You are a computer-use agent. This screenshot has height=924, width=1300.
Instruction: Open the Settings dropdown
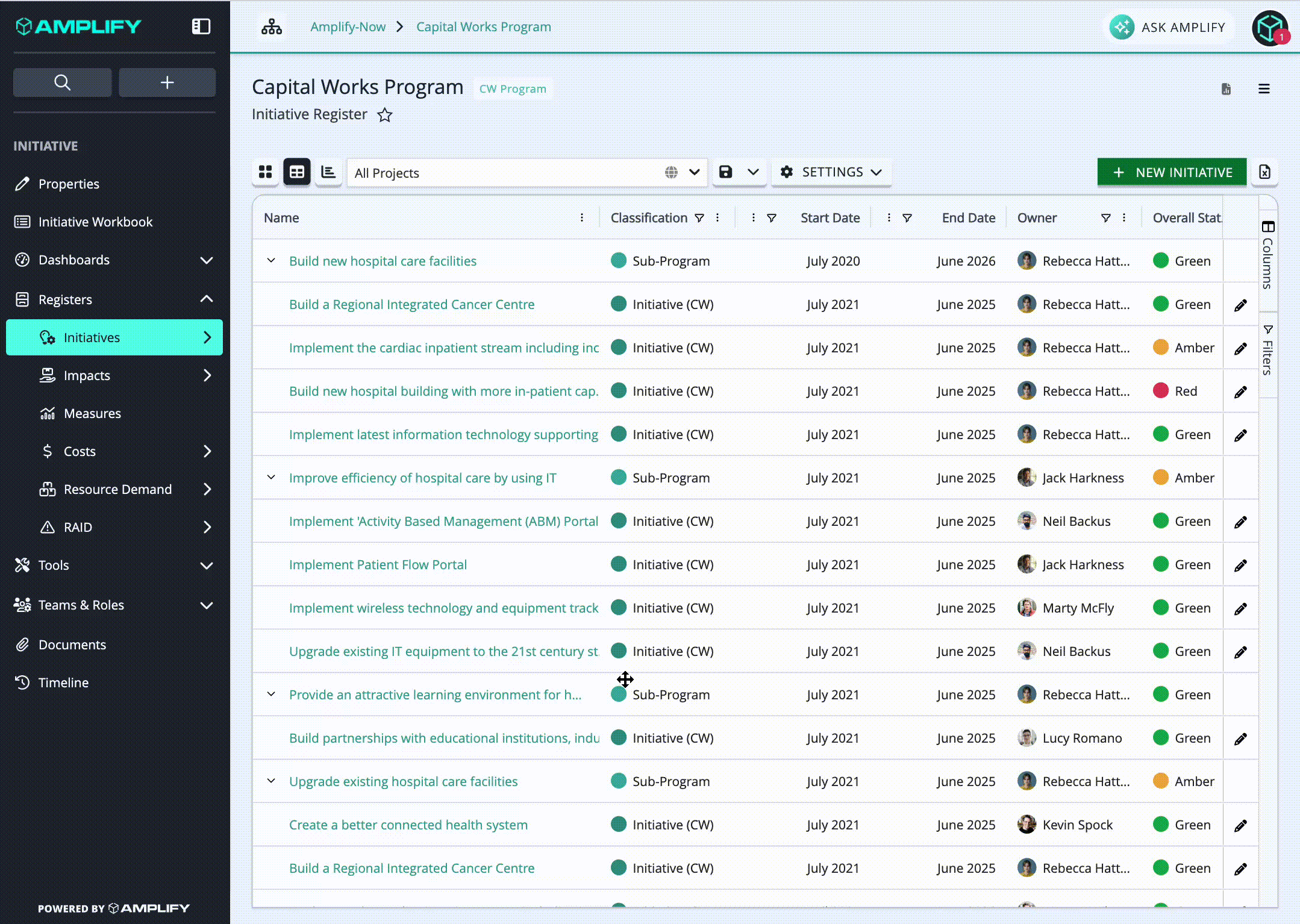831,172
